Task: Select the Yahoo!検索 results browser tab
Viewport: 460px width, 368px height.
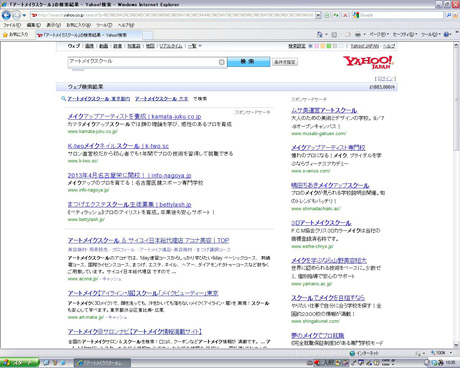Action: [x=88, y=35]
